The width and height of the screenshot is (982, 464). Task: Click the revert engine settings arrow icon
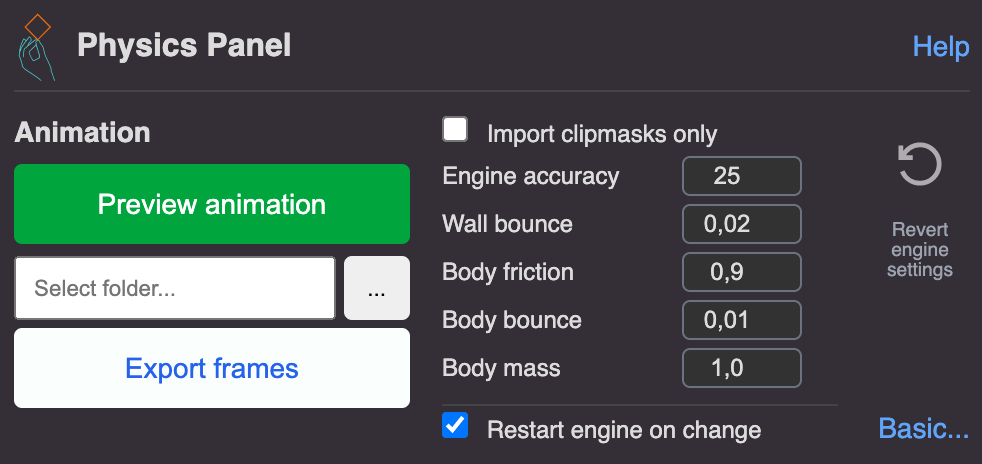[919, 165]
